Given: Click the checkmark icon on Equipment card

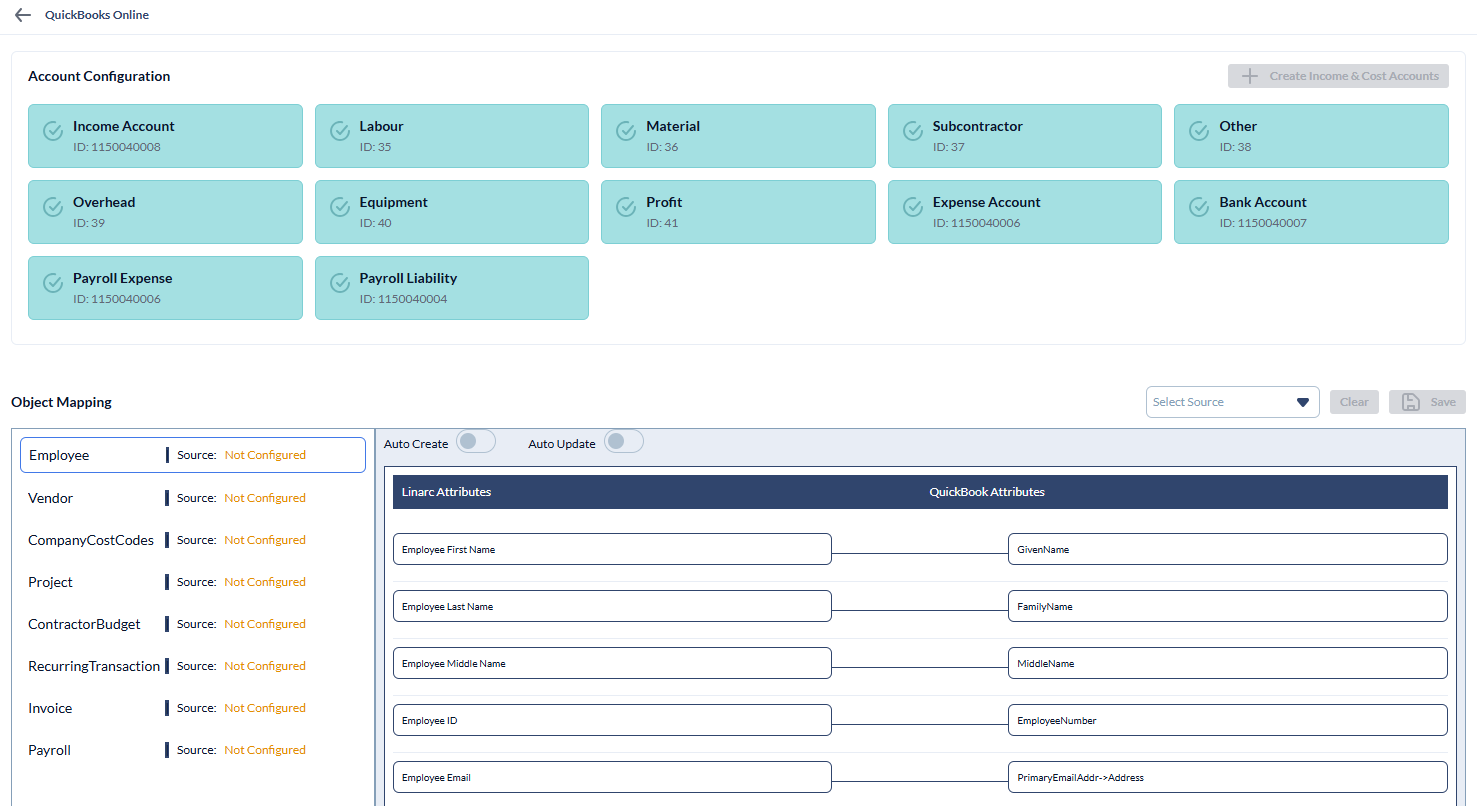Looking at the screenshot, I should pyautogui.click(x=340, y=207).
